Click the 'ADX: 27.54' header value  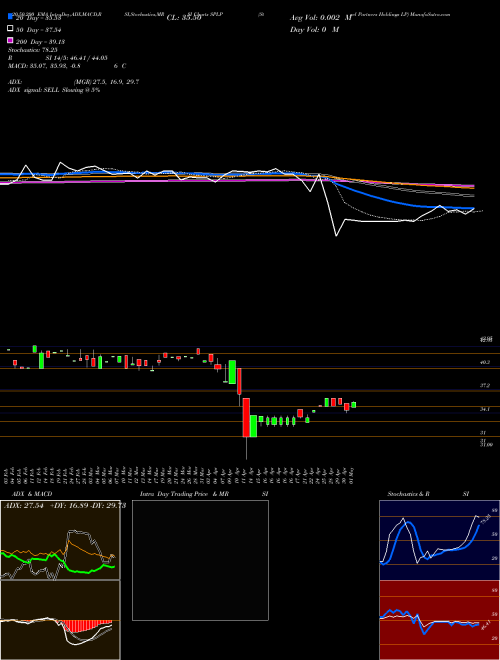tap(24, 506)
